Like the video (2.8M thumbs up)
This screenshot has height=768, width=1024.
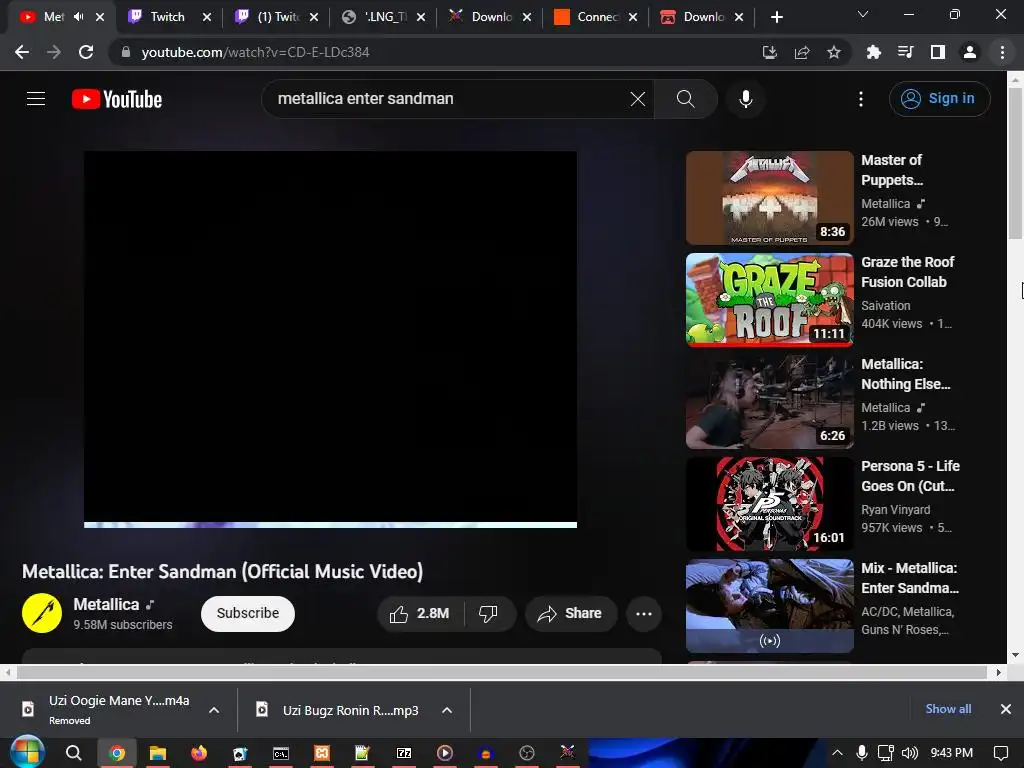pyautogui.click(x=419, y=613)
